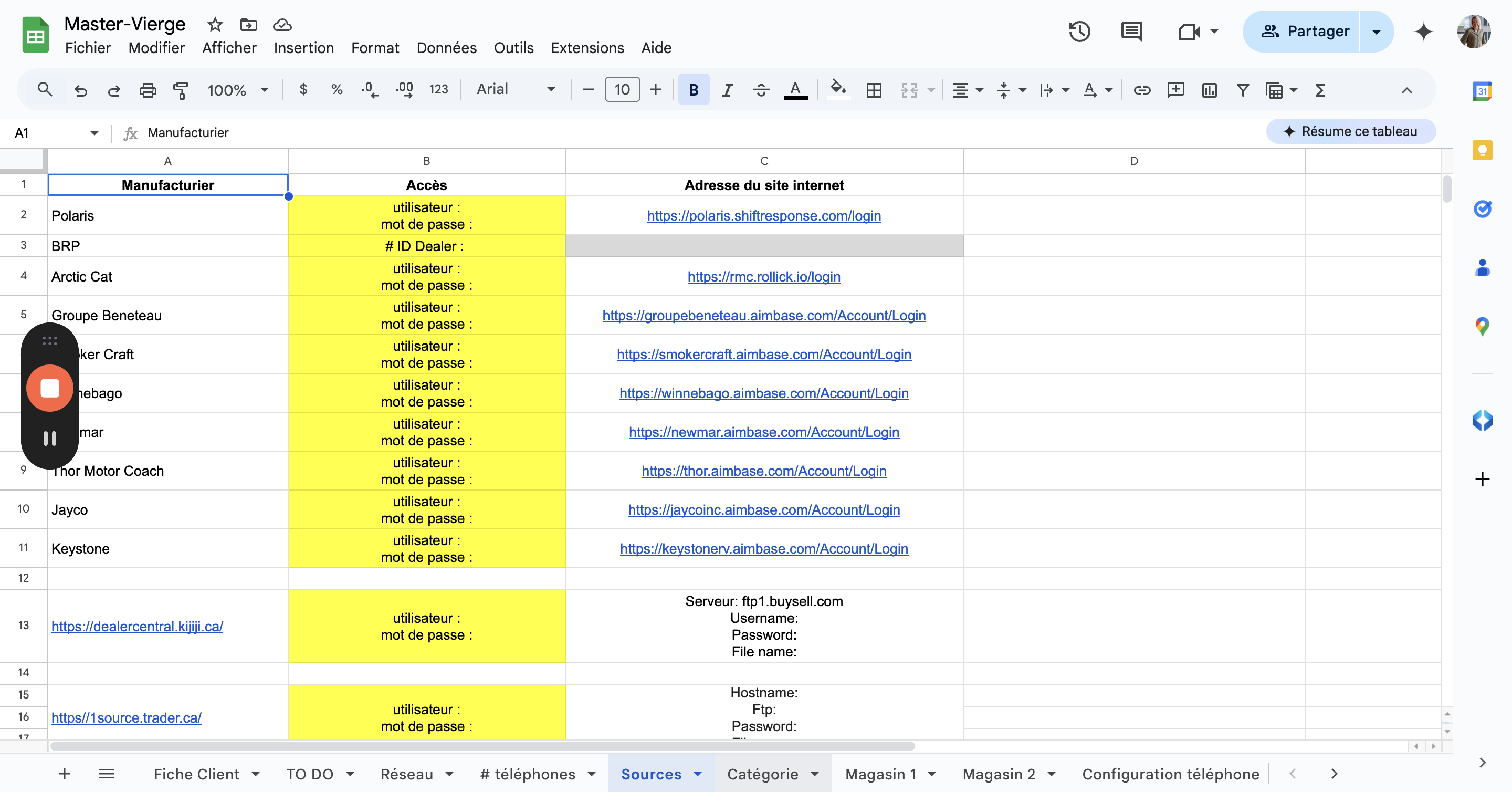Open the Extensions menu

(x=587, y=48)
